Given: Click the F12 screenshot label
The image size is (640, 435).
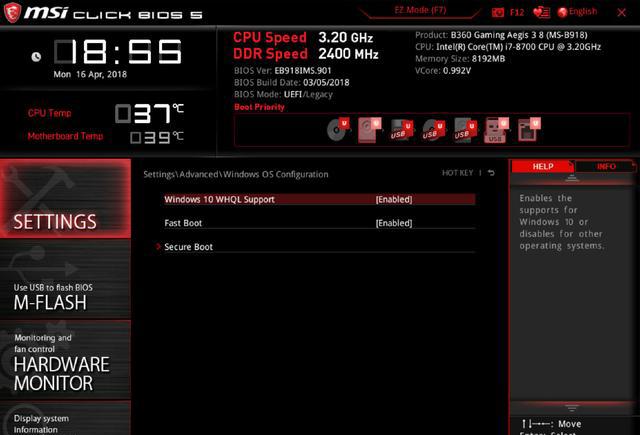Looking at the screenshot, I should (x=516, y=13).
